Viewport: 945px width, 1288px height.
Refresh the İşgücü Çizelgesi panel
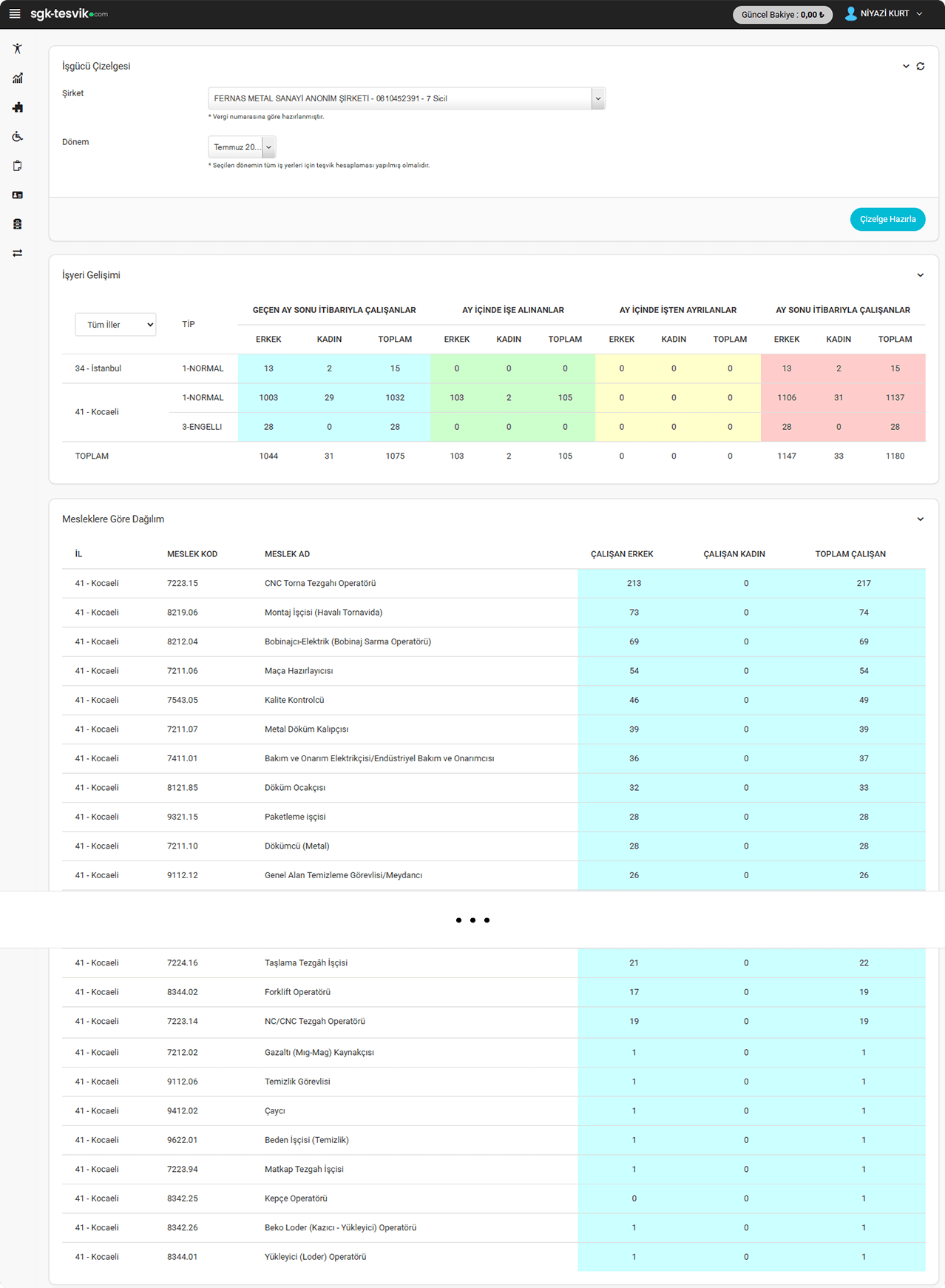pos(921,67)
